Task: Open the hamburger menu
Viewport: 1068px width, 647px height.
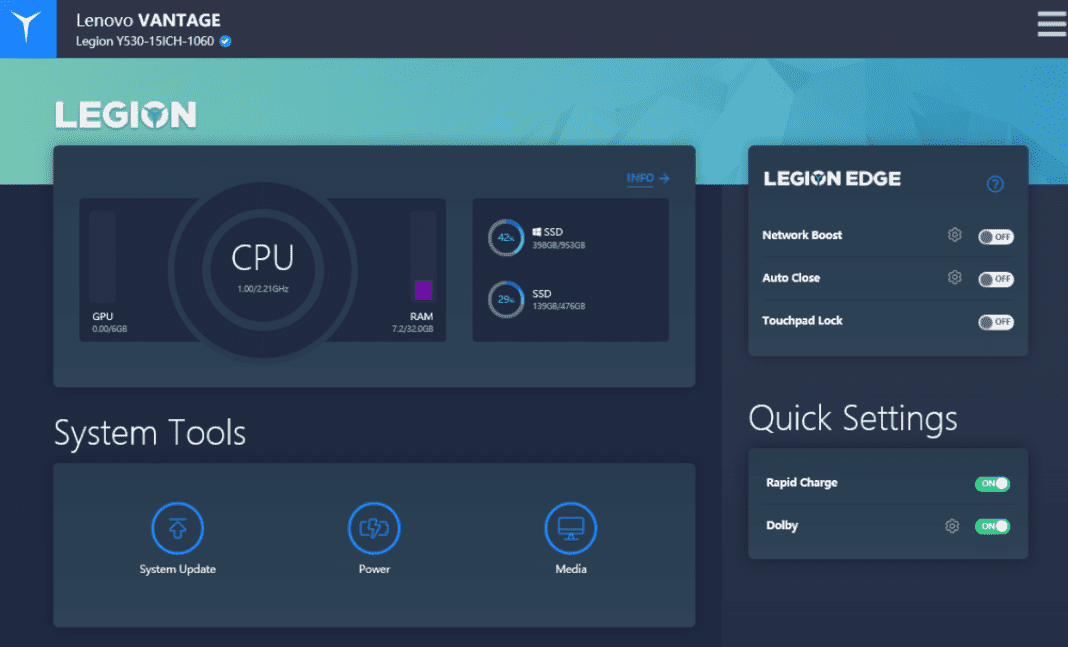Action: pos(1051,24)
